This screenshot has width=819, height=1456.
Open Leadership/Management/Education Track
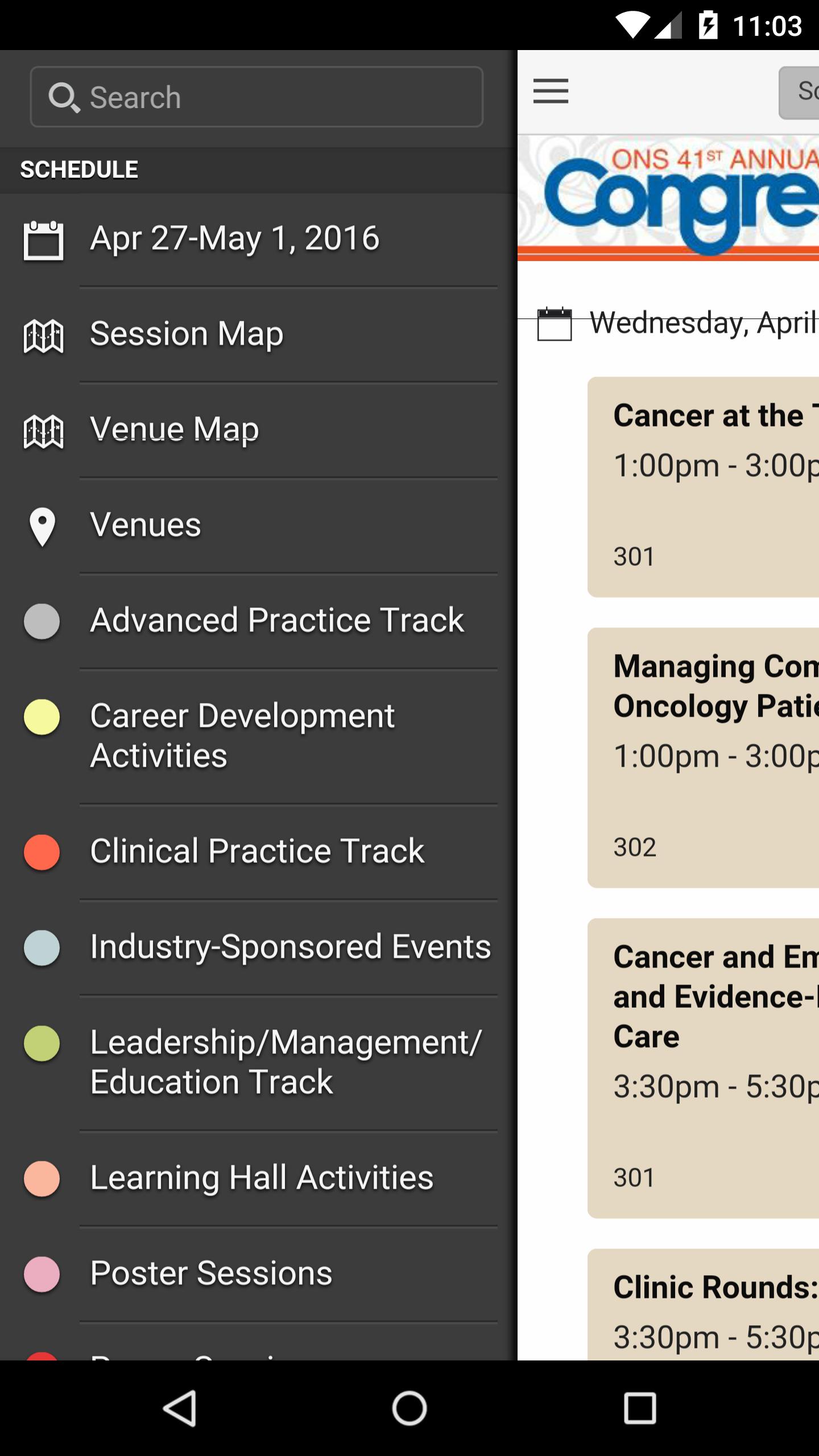click(286, 1062)
